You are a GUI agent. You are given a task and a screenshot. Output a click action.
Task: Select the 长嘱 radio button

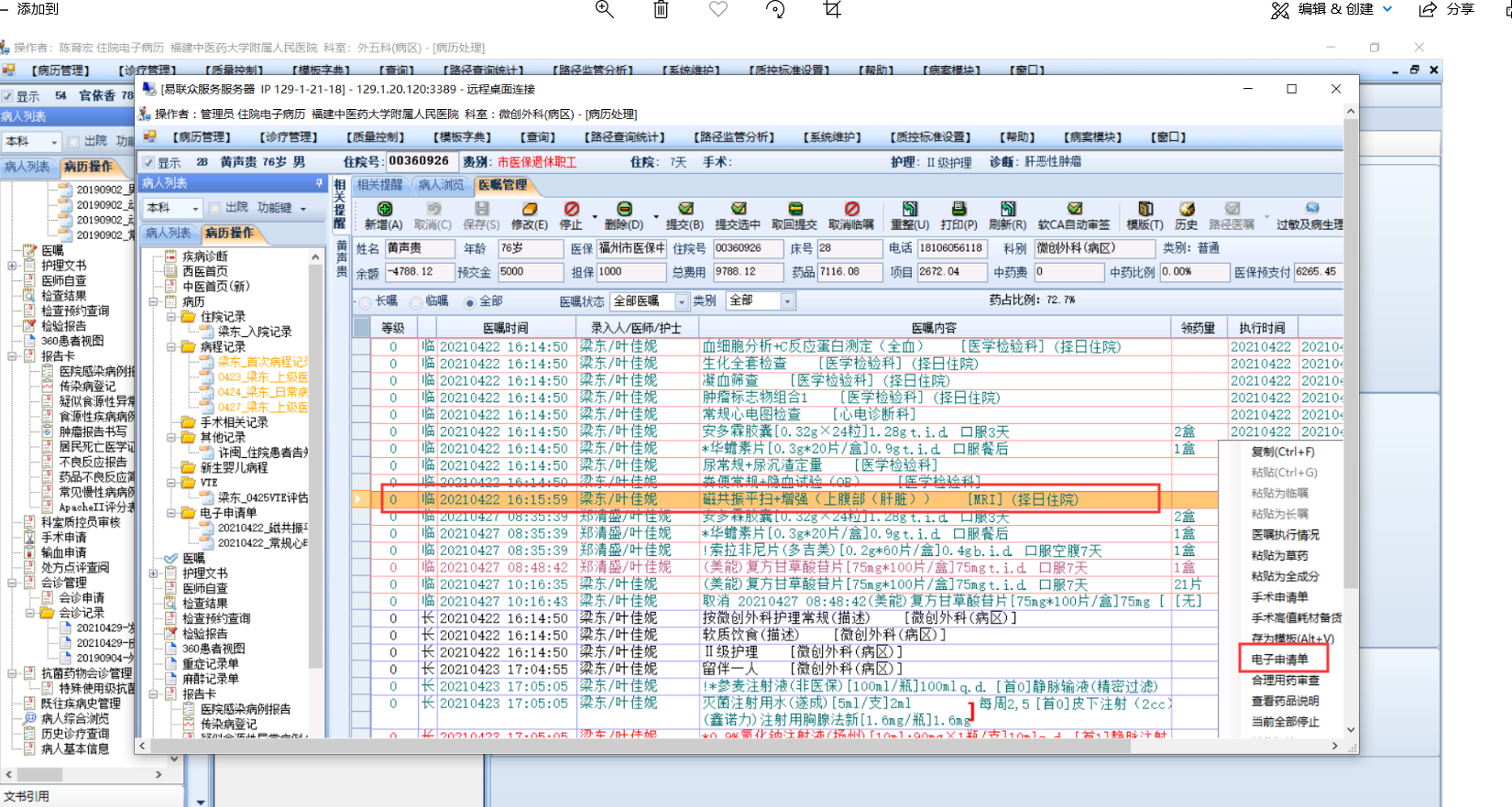[366, 302]
